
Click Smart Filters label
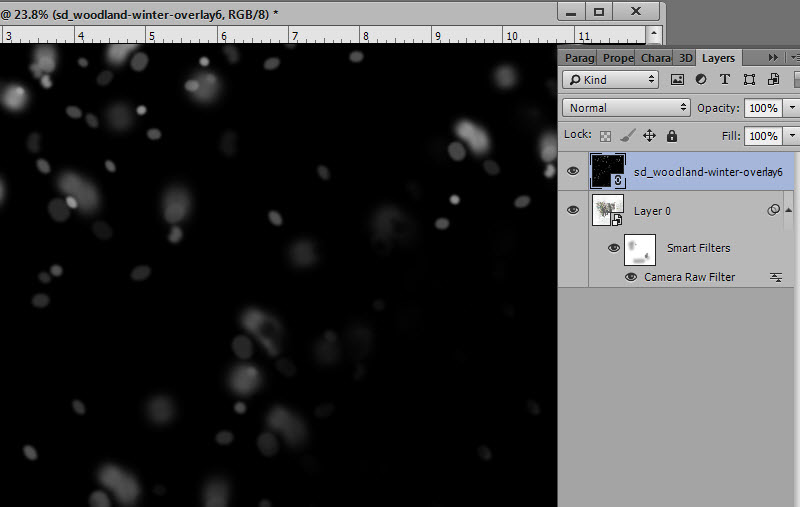click(698, 248)
